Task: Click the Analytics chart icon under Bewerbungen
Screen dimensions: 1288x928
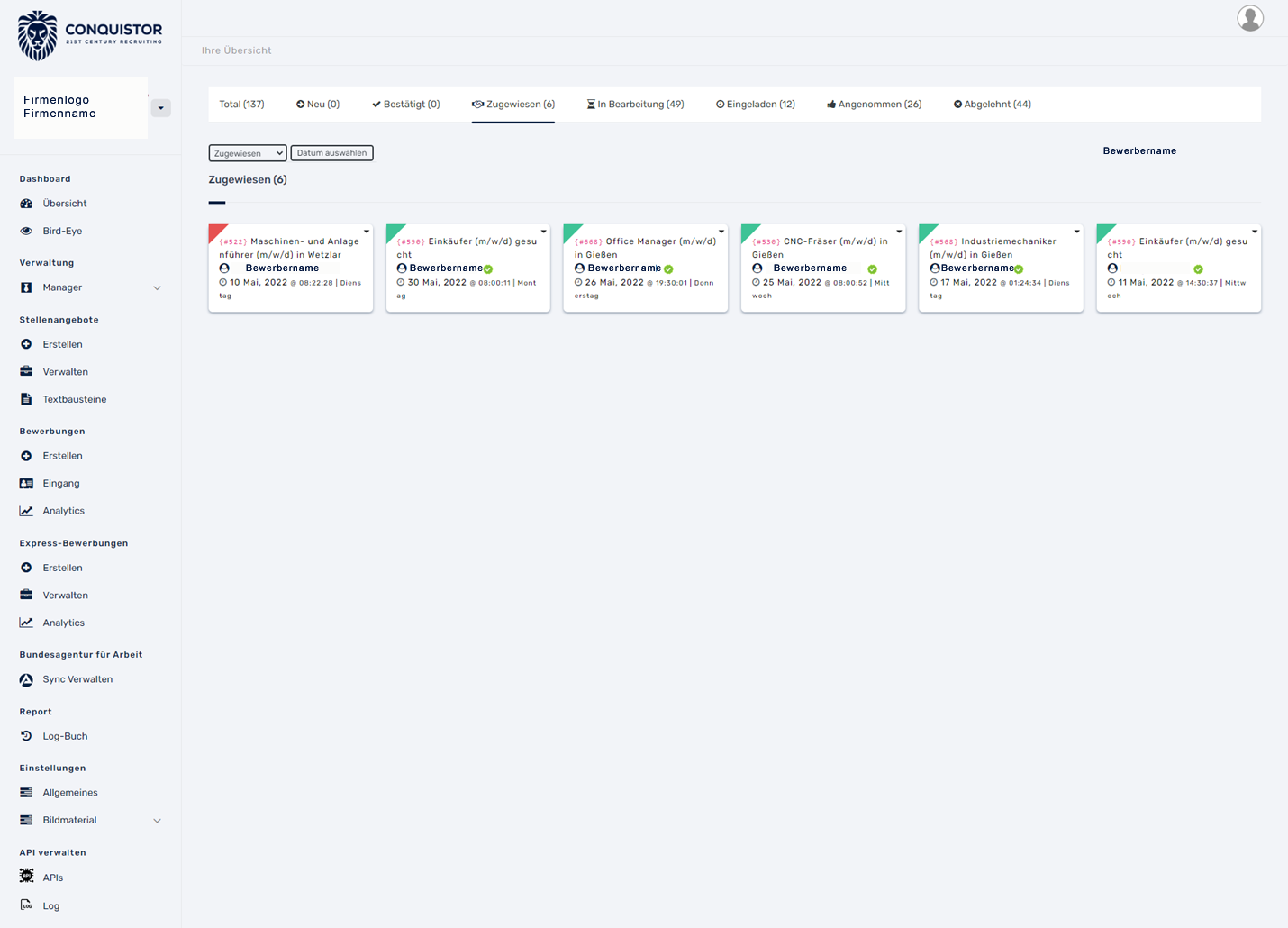Action: pyautogui.click(x=26, y=511)
